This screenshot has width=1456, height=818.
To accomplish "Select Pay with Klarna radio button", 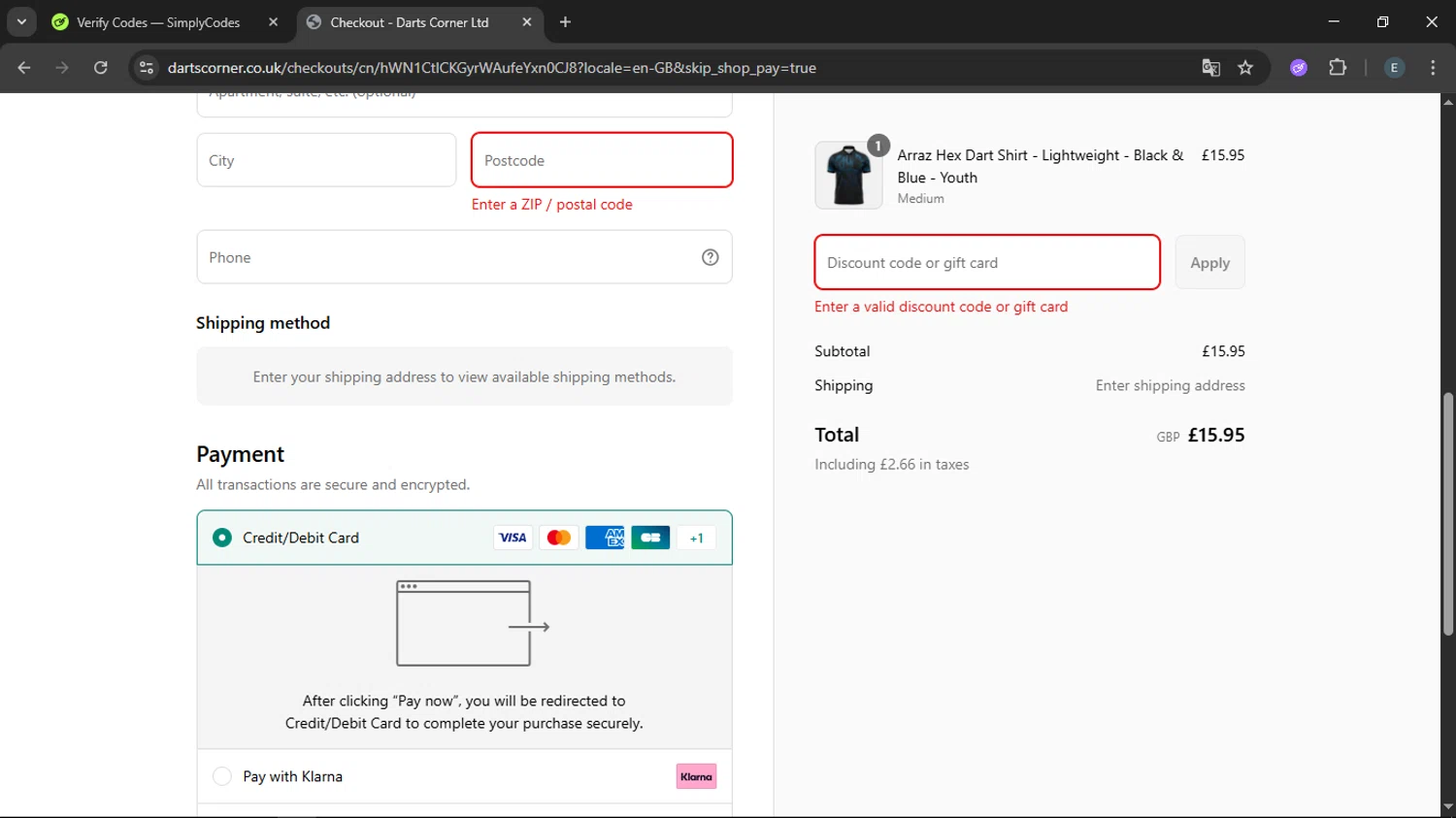I will pos(222,776).
